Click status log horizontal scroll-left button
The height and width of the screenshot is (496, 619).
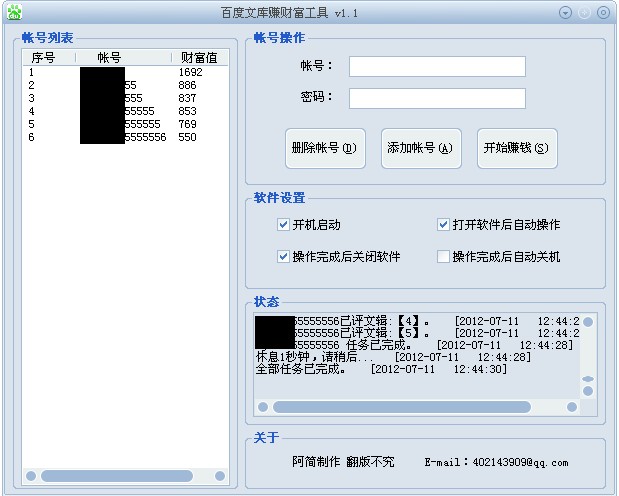(x=263, y=407)
